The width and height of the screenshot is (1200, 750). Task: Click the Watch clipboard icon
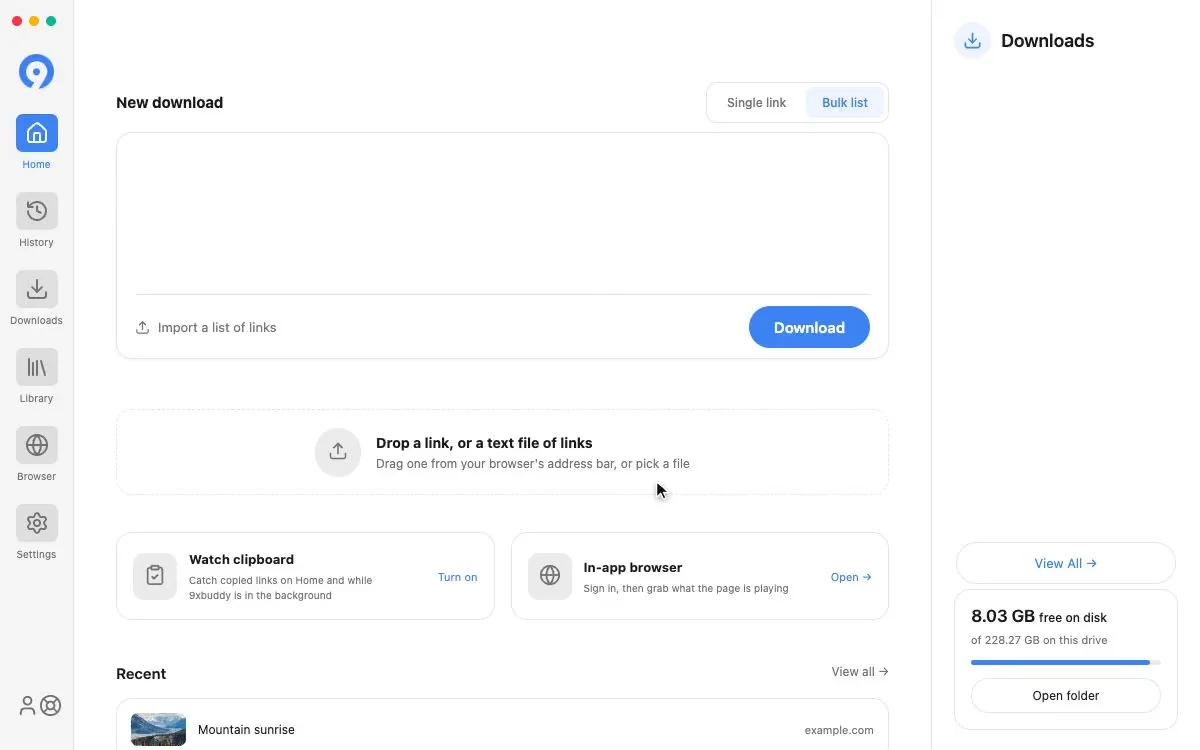click(x=155, y=576)
